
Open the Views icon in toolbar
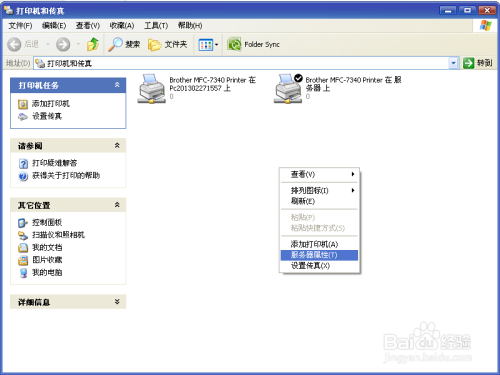coord(205,45)
